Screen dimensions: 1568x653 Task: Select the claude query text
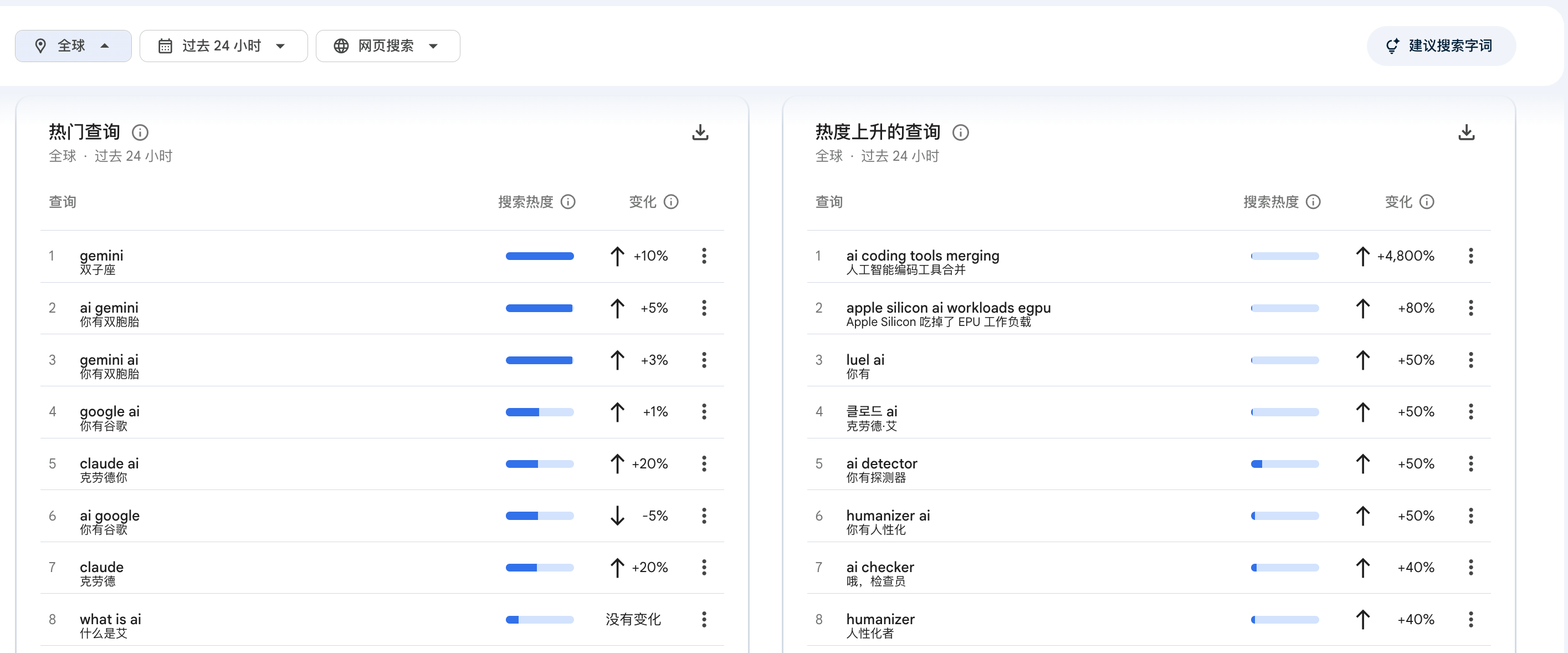coord(101,567)
